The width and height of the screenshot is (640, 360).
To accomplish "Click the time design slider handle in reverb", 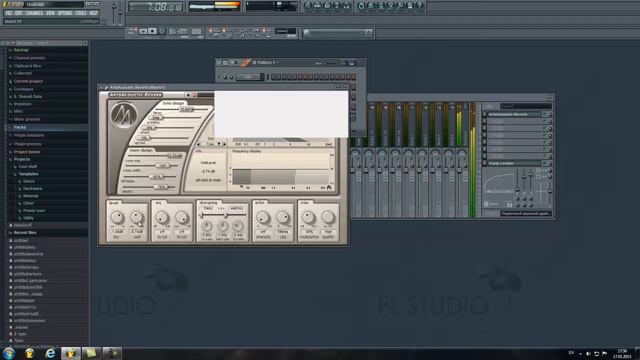I will point(186,109).
